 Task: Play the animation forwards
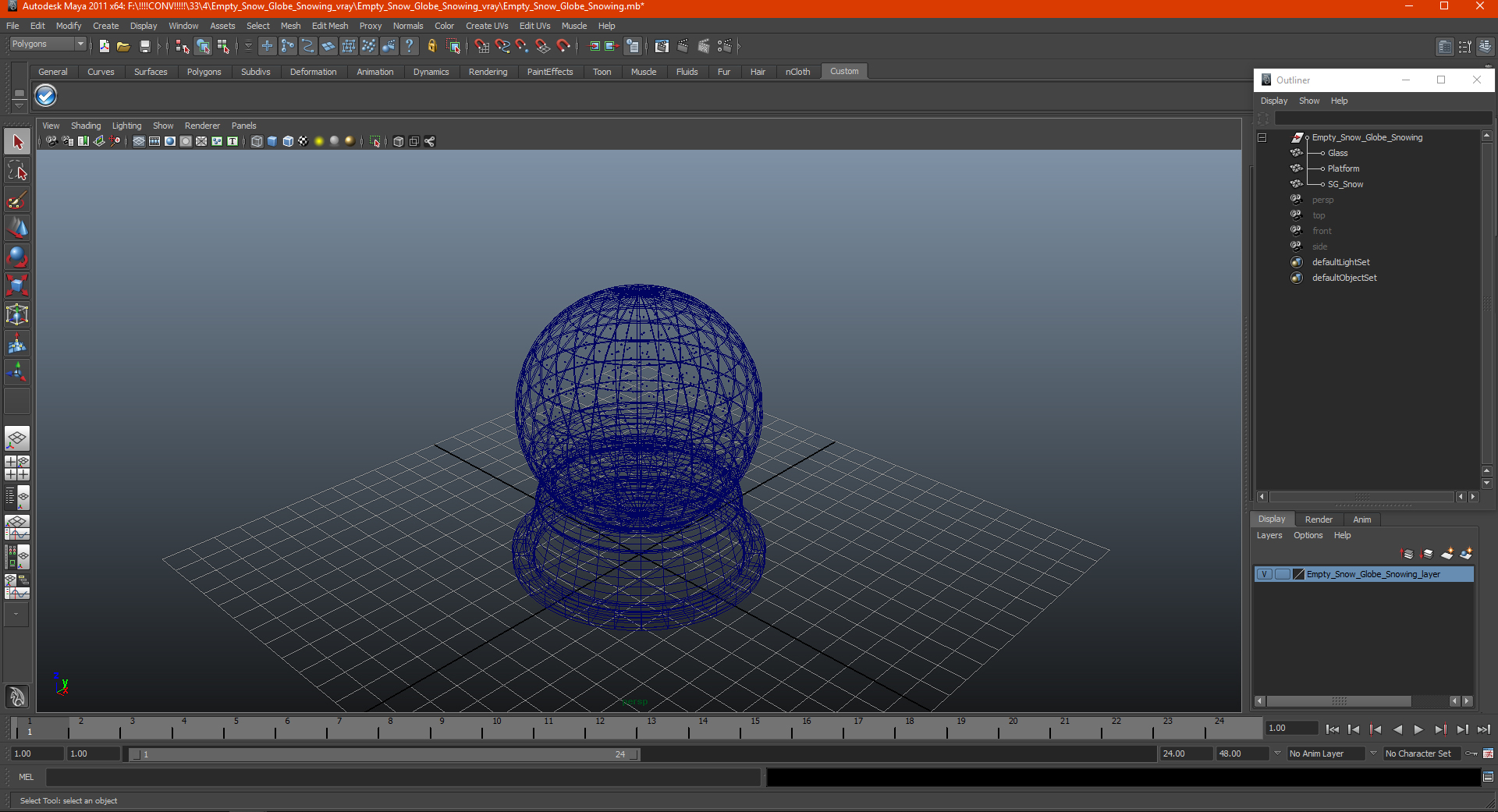pos(1418,729)
